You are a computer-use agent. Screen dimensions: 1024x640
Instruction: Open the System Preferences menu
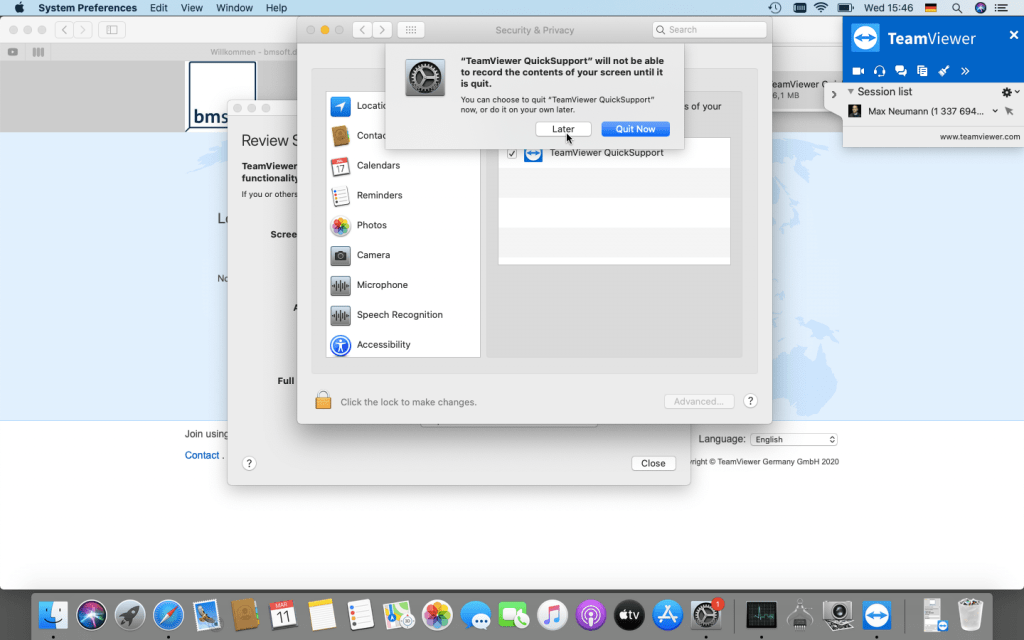pyautogui.click(x=88, y=8)
